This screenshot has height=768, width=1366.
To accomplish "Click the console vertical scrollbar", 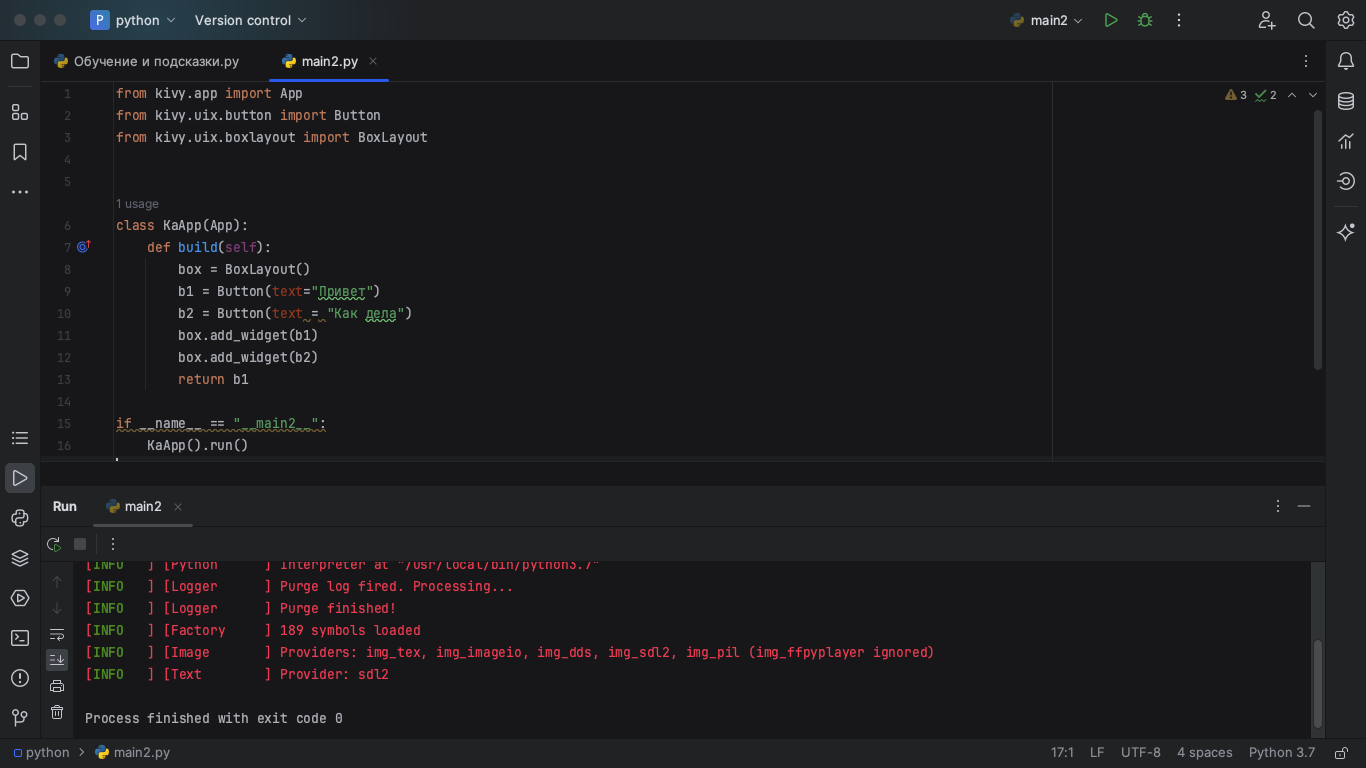I will click(x=1318, y=685).
